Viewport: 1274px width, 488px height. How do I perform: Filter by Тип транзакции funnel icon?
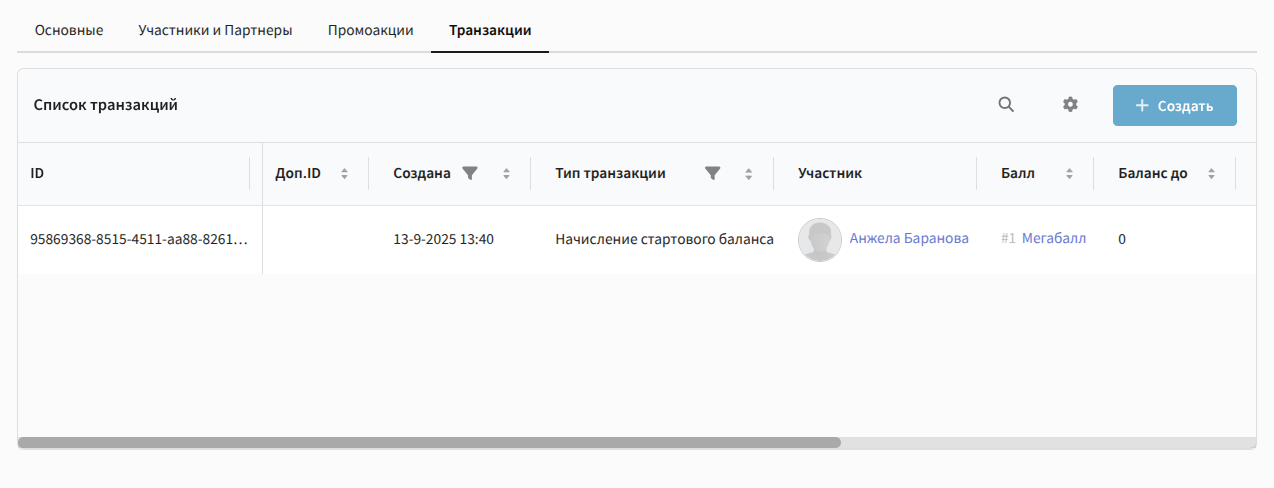pyautogui.click(x=712, y=173)
